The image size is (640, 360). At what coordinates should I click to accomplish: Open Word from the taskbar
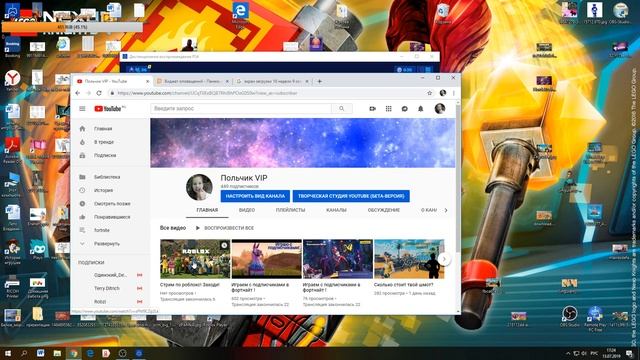pyautogui.click(x=40, y=353)
